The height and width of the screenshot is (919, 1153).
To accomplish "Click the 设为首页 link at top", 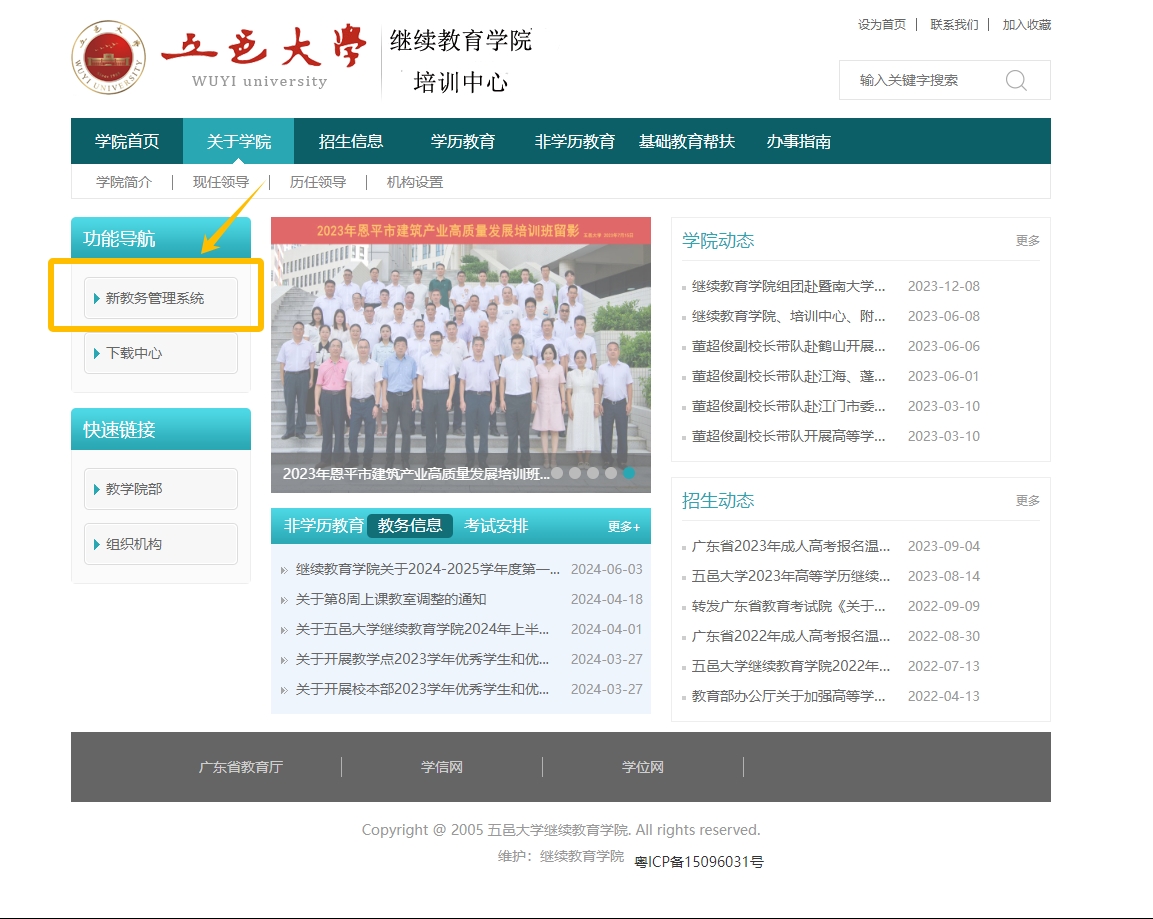I will point(881,24).
